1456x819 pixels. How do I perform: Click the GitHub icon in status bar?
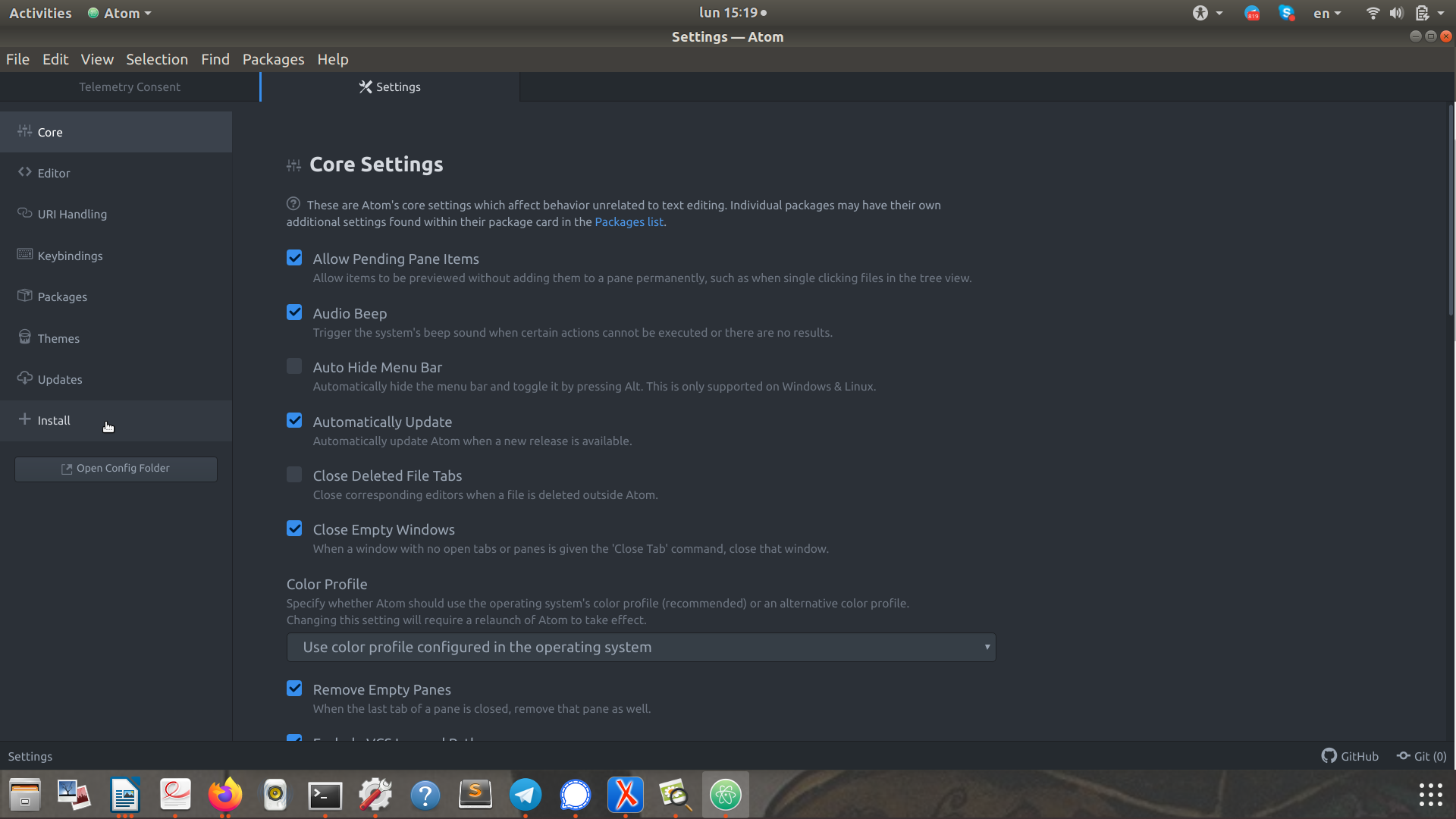click(1350, 756)
